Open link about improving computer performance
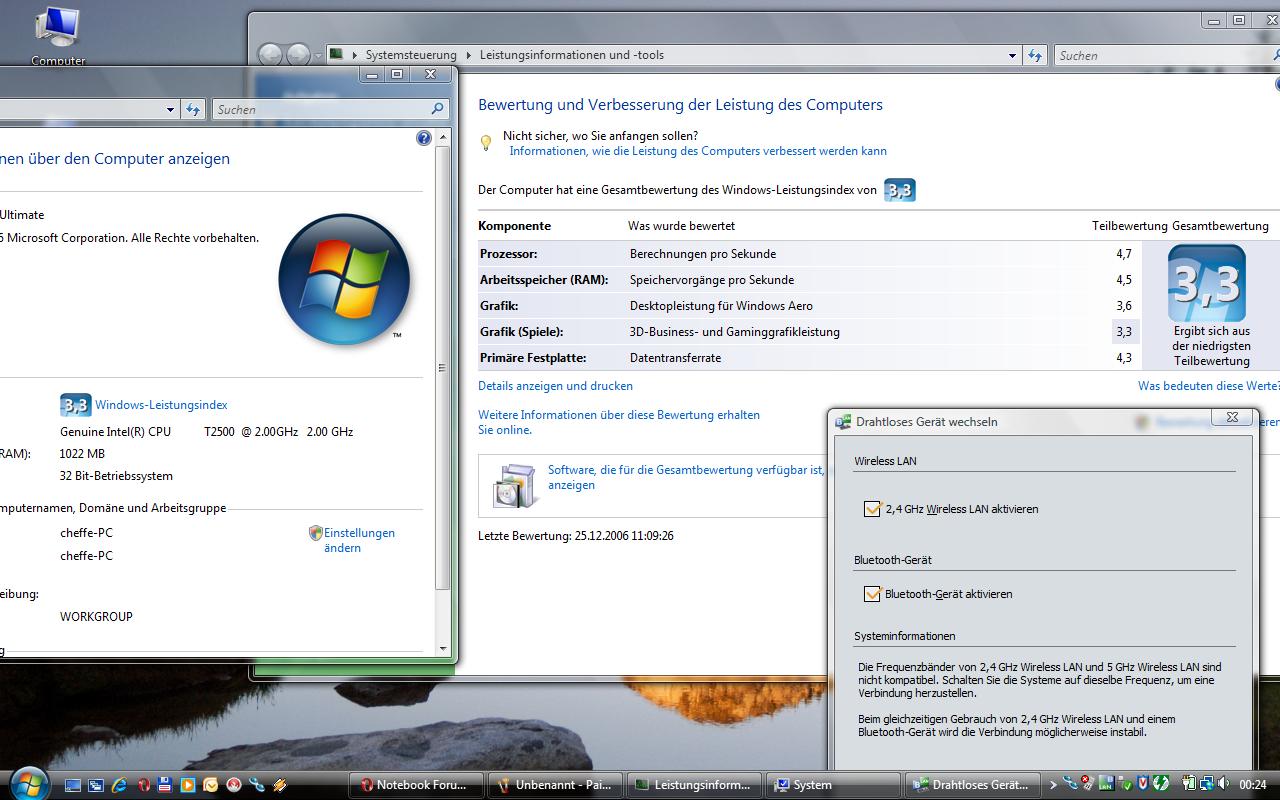Image resolution: width=1280 pixels, height=800 pixels. (698, 151)
